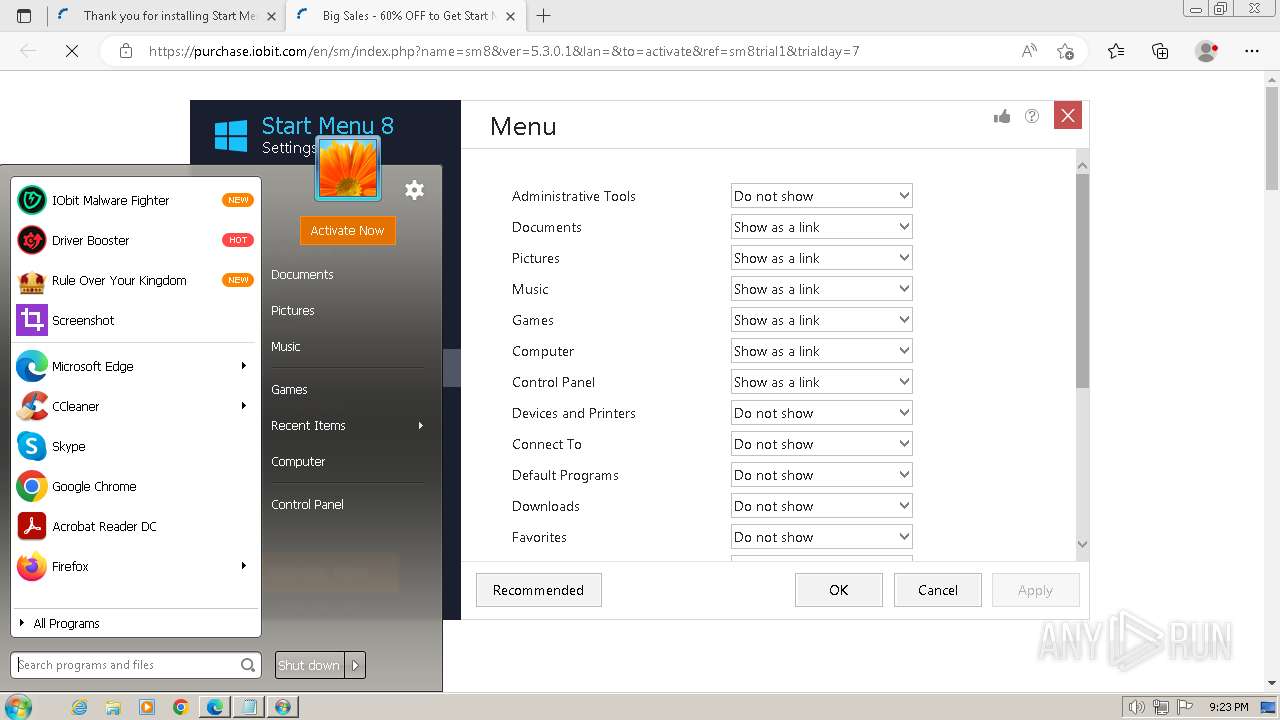The height and width of the screenshot is (720, 1280).
Task: Click the OK button
Action: [x=839, y=590]
